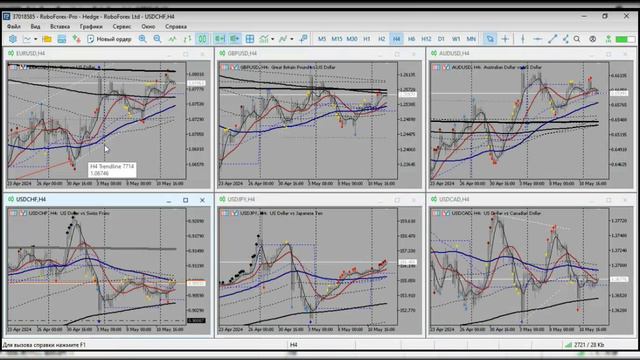640x360 pixels.
Task: Minimize the USDCHF,H4 chart window
Action: (169, 200)
